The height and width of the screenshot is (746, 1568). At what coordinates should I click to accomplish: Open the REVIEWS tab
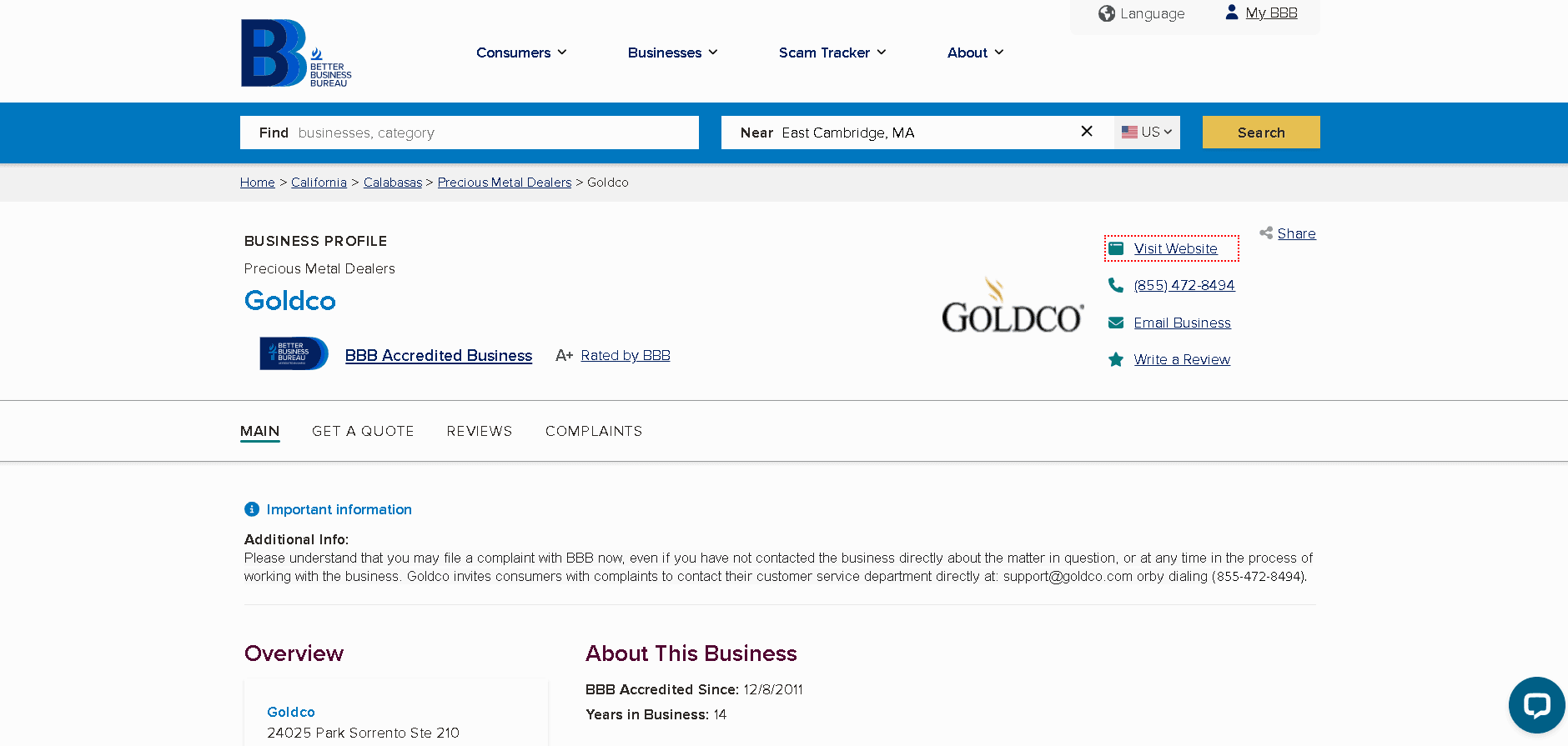click(x=480, y=431)
